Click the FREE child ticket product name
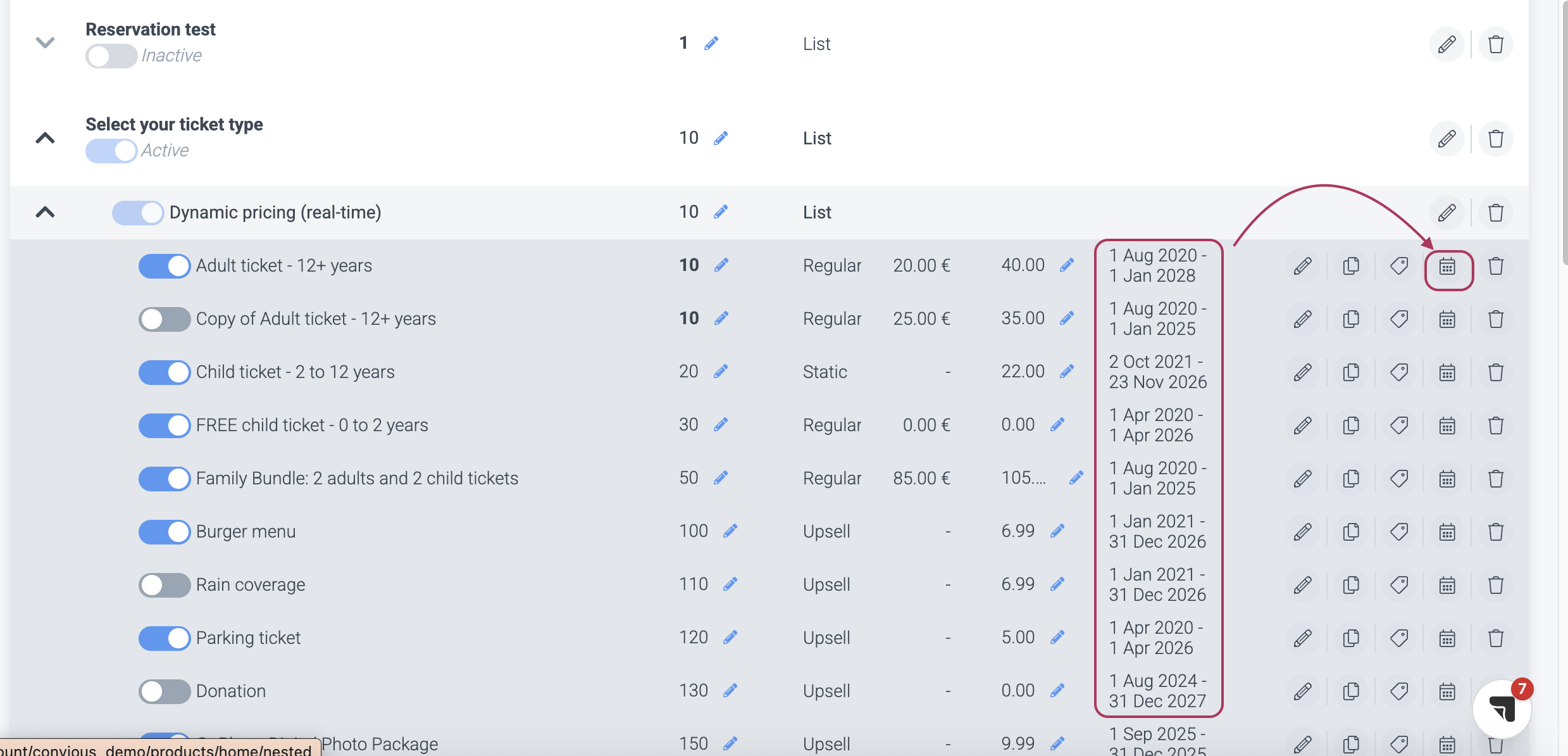Viewport: 1568px width, 756px height. 312,425
